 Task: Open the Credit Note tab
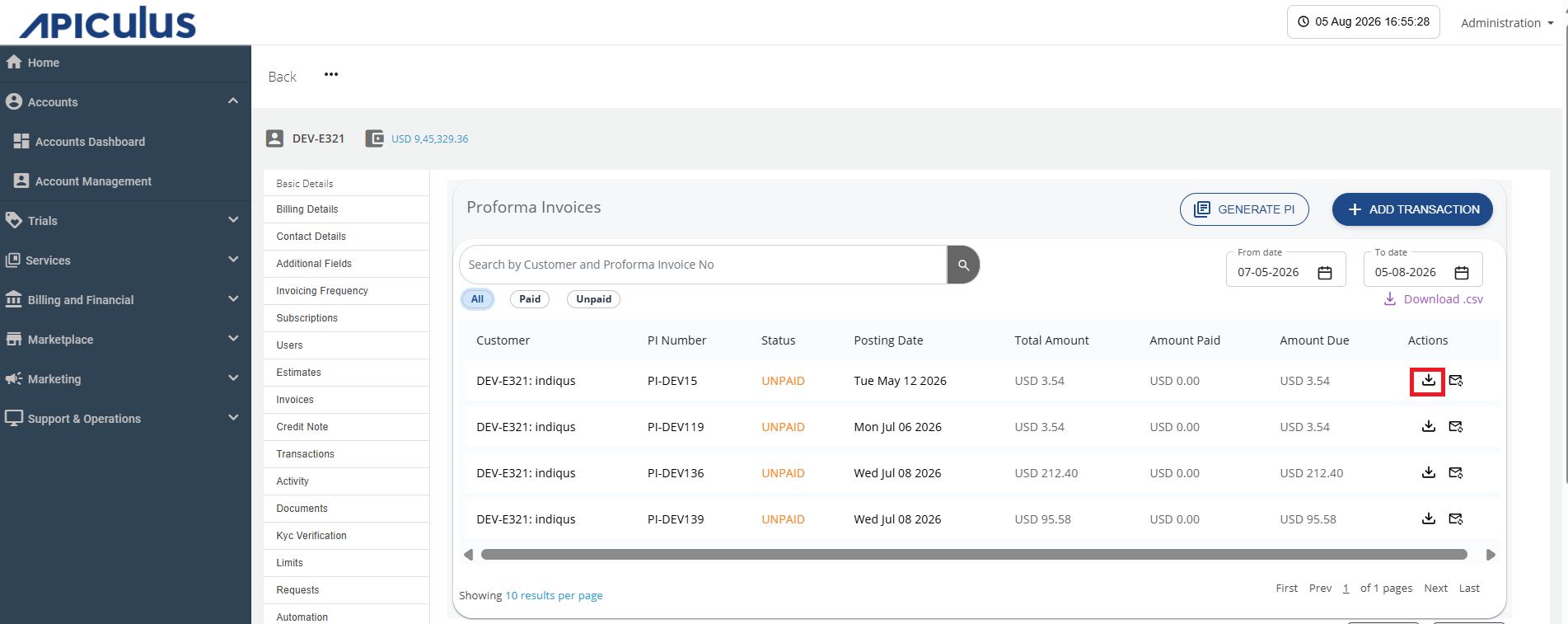click(x=346, y=427)
